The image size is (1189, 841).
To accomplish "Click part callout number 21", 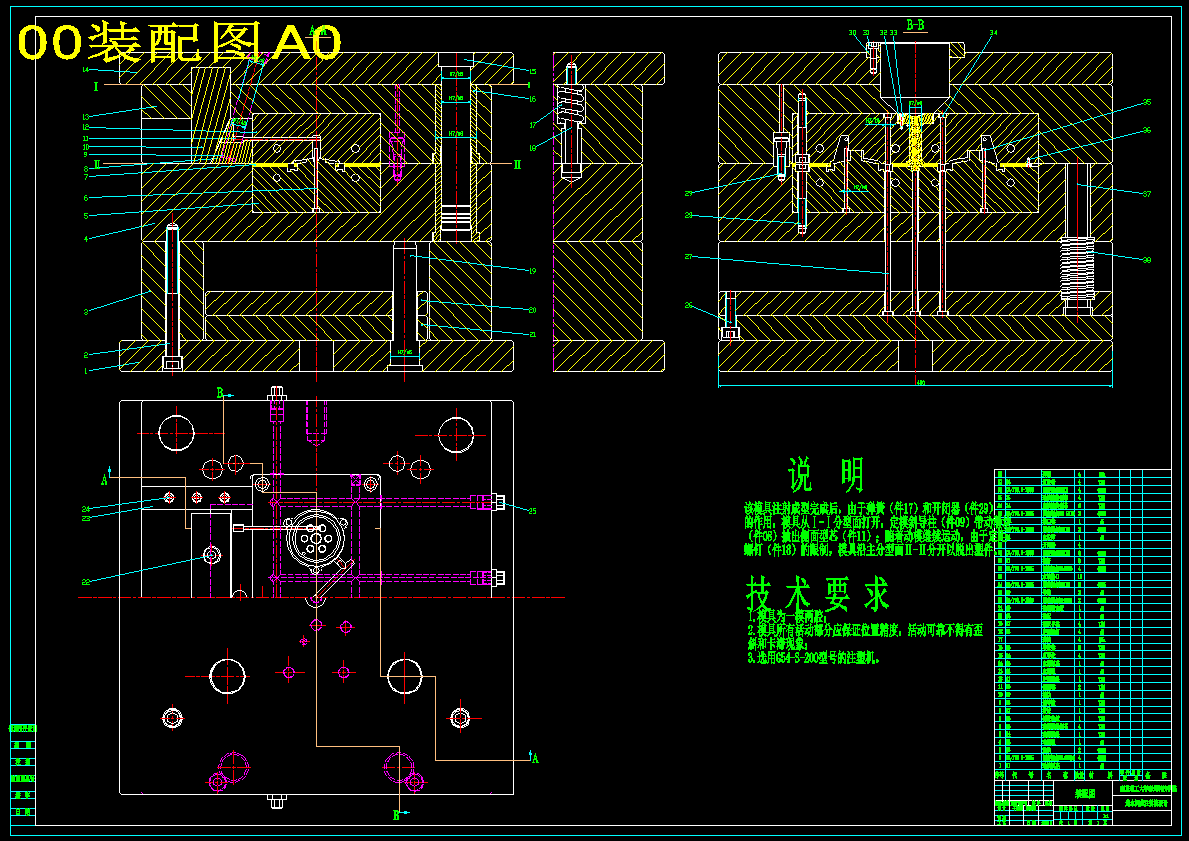I will coord(532,334).
